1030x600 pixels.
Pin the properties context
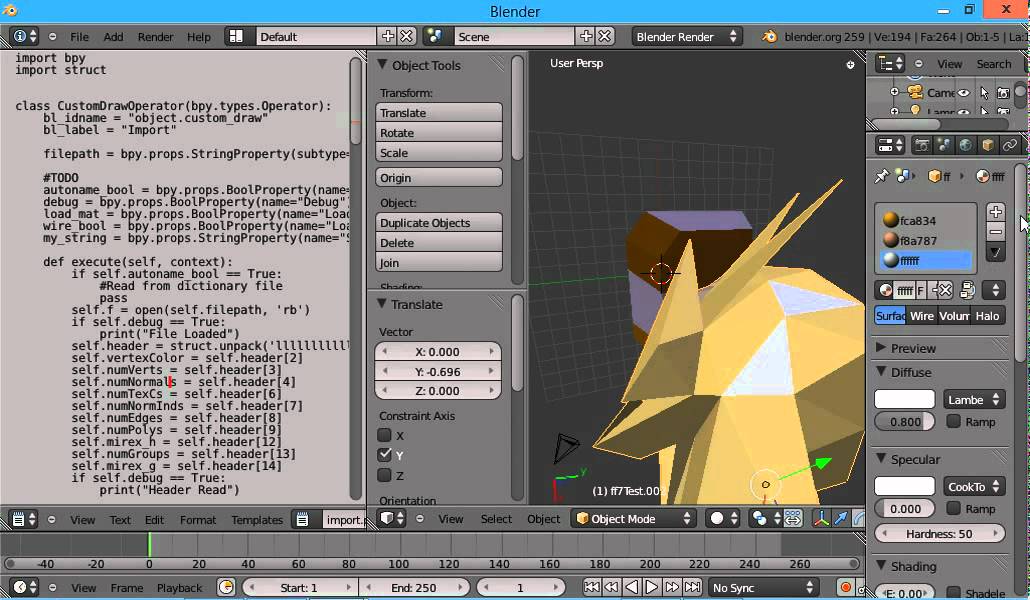coord(882,176)
